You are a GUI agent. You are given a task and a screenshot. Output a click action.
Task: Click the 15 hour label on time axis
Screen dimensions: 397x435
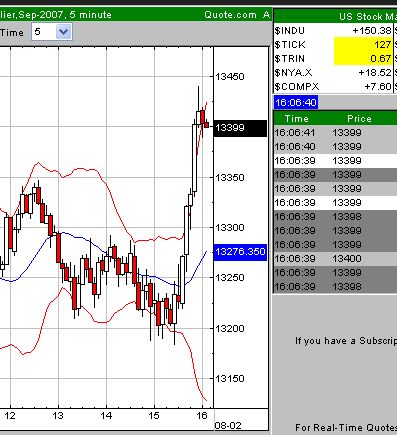154,416
